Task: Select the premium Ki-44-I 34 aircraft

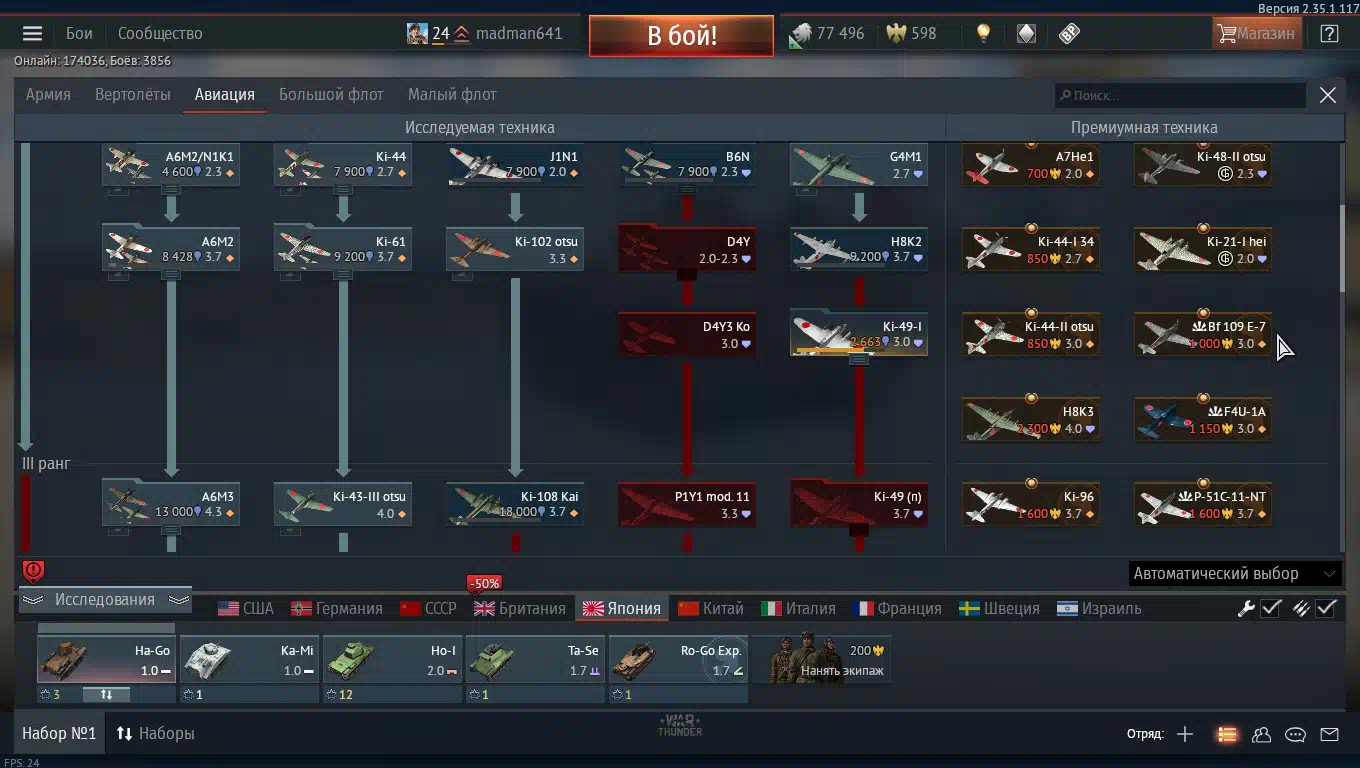Action: coord(1031,249)
